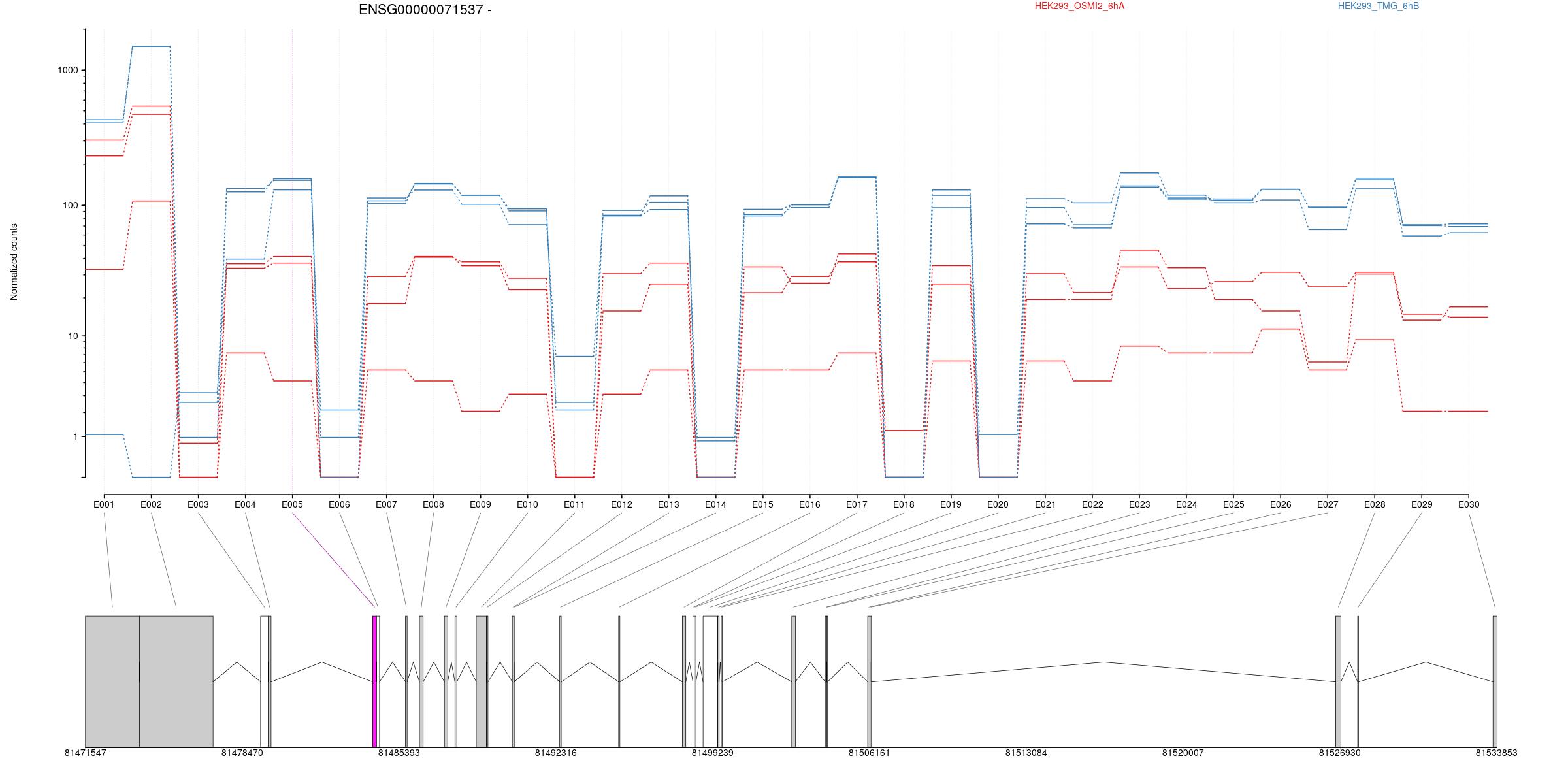Click exon label E001
The width and height of the screenshot is (1568, 784).
(x=104, y=504)
